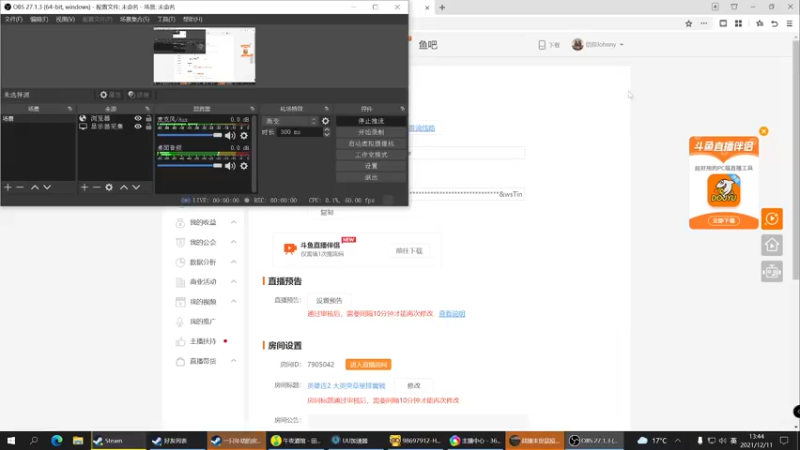Open OBS 场景集合(S) menu
Image resolution: width=800 pixels, height=450 pixels.
coord(135,19)
